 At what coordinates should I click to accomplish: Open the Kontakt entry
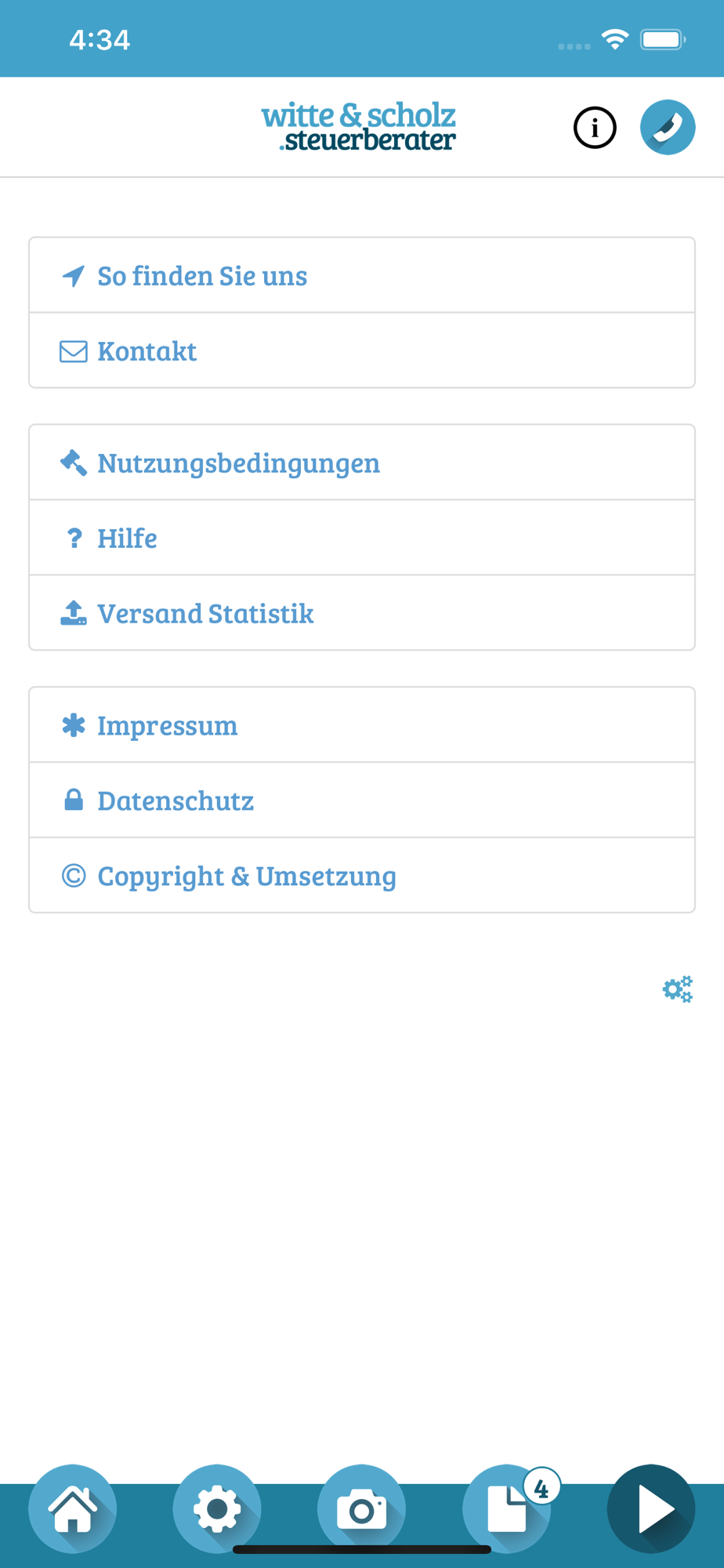coord(362,350)
